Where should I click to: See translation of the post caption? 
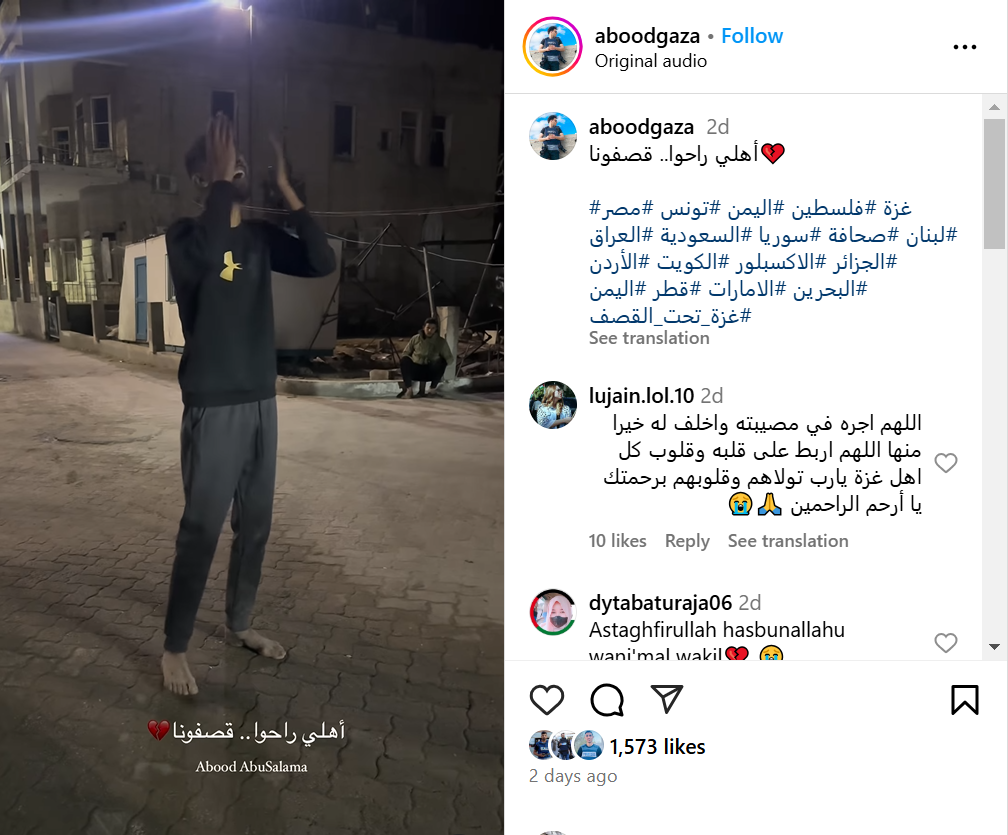(x=649, y=338)
